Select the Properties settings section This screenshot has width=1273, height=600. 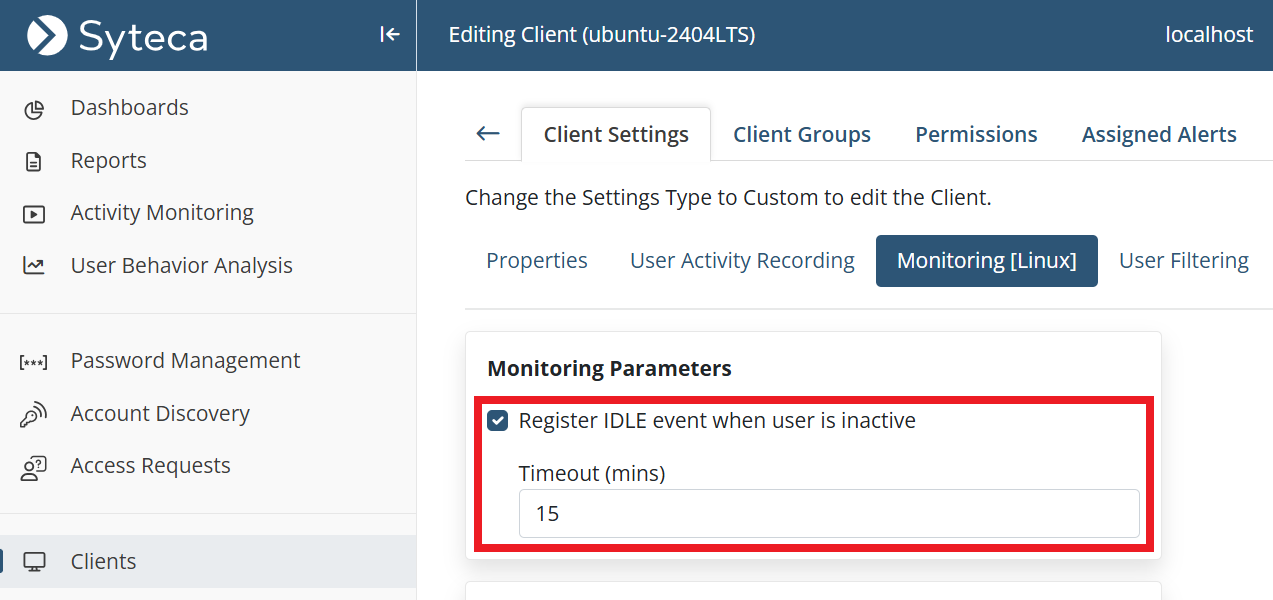(x=537, y=261)
